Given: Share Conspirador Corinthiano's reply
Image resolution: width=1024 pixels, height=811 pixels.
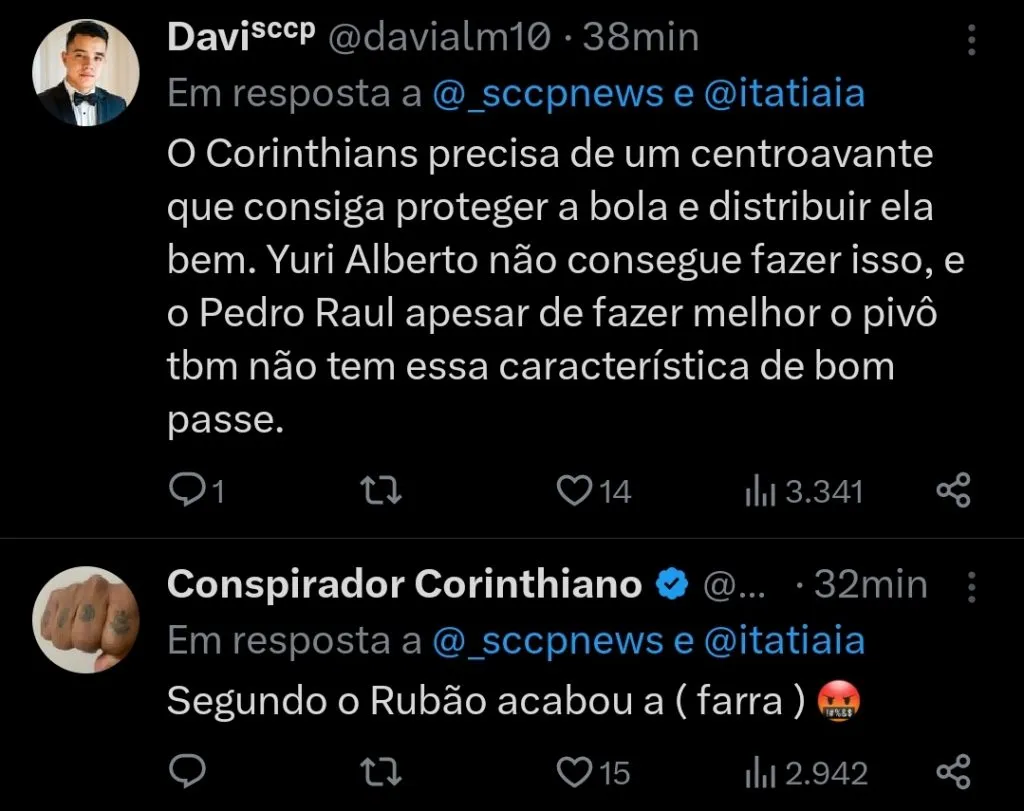Looking at the screenshot, I should (x=955, y=772).
